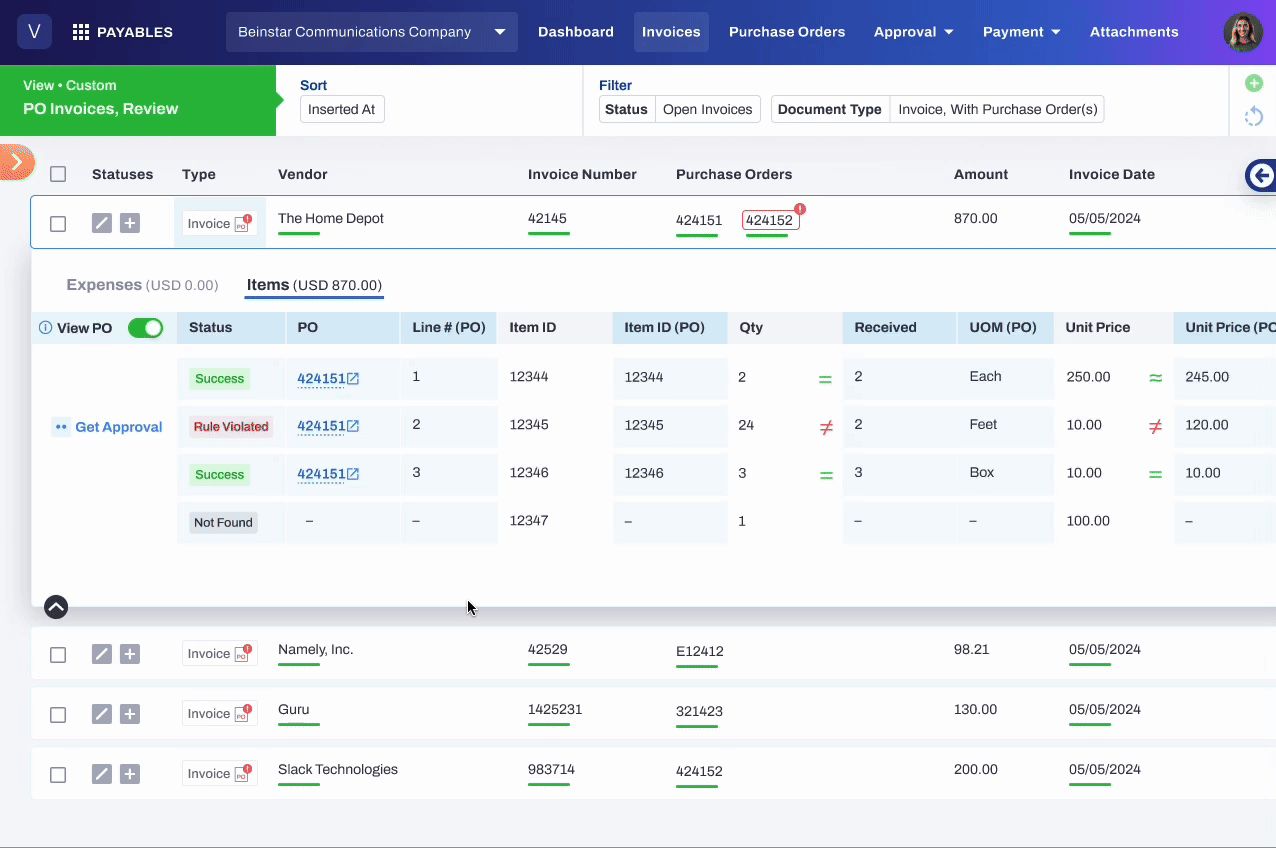Click the Rule Violated status badge
Viewport: 1276px width, 848px height.
click(x=231, y=427)
